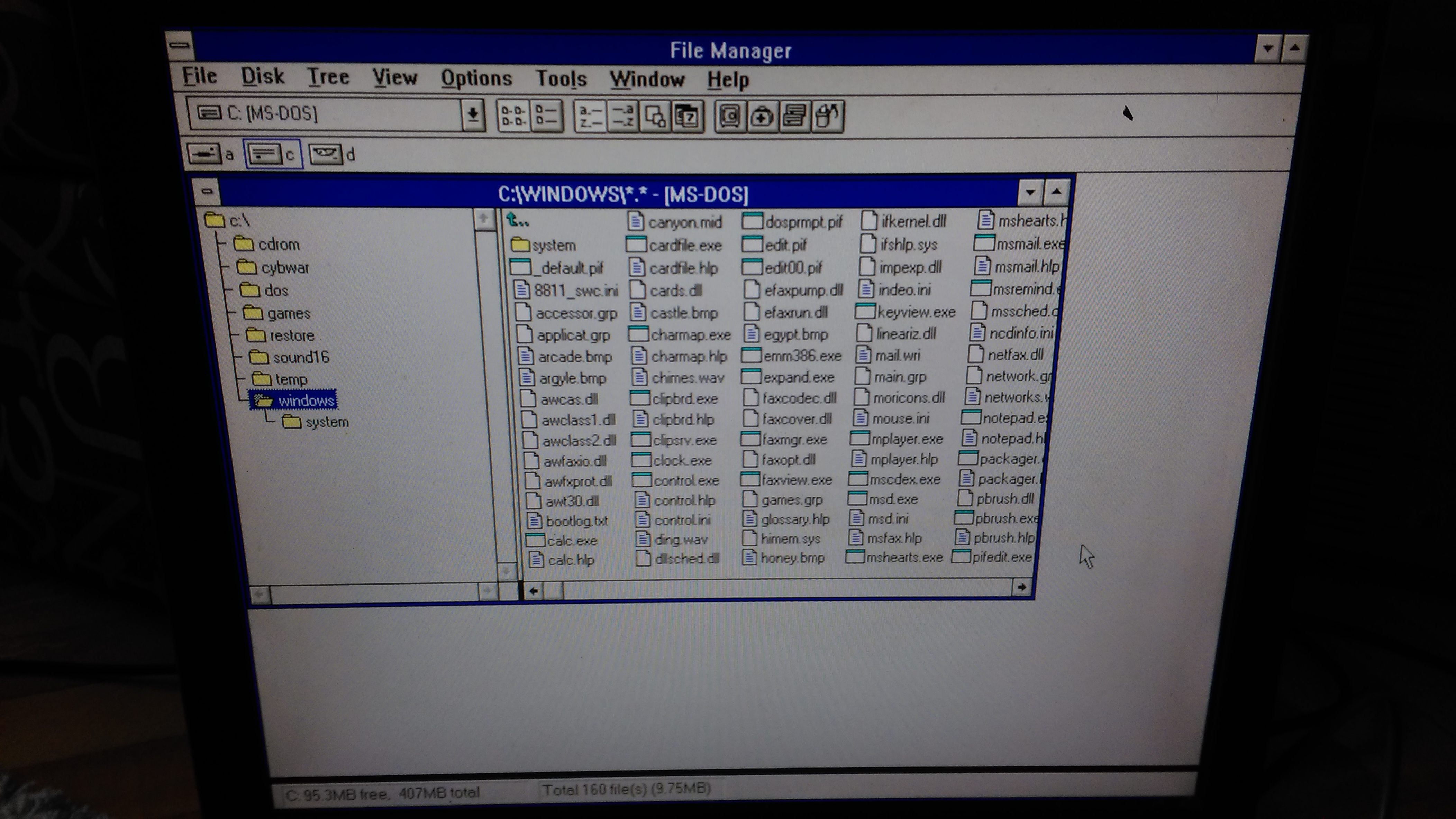
Task: Select control.ini file
Action: pyautogui.click(x=673, y=519)
